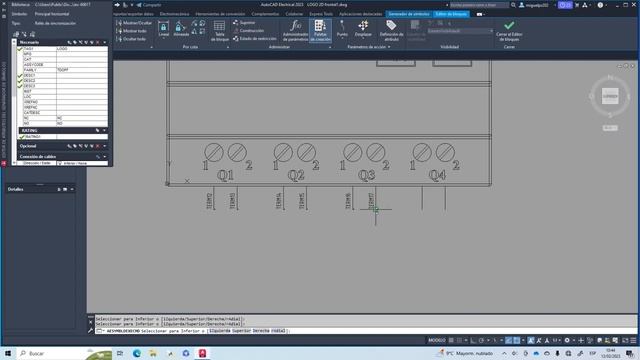Click Estado de restricción button
The height and width of the screenshot is (360, 640).
tap(254, 38)
